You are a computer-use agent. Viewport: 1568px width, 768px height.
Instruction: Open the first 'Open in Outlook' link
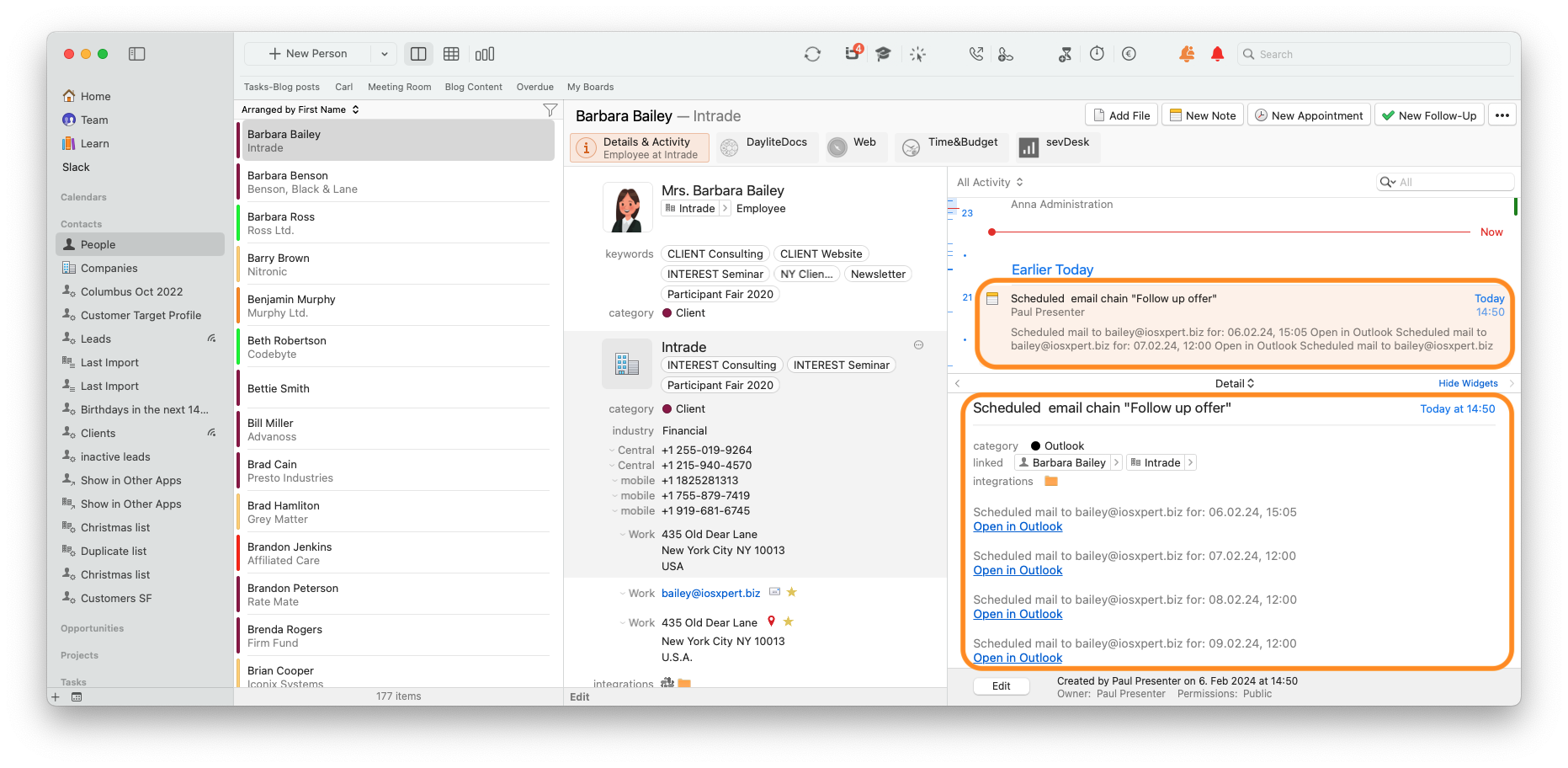coord(1017,526)
